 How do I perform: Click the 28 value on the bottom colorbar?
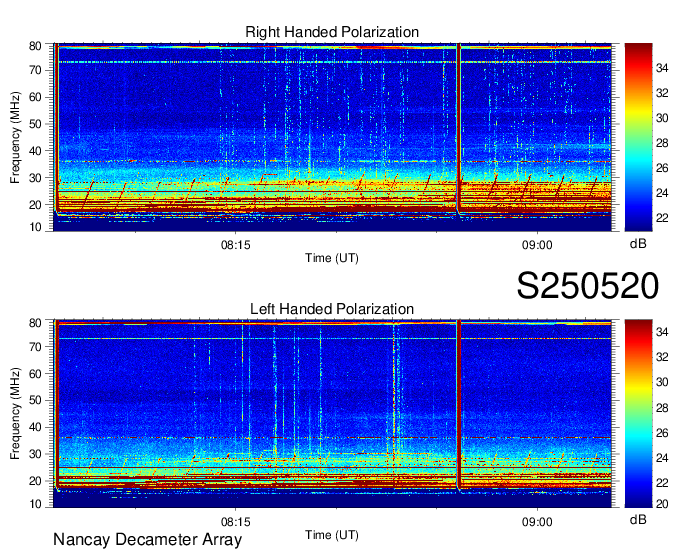pos(662,408)
